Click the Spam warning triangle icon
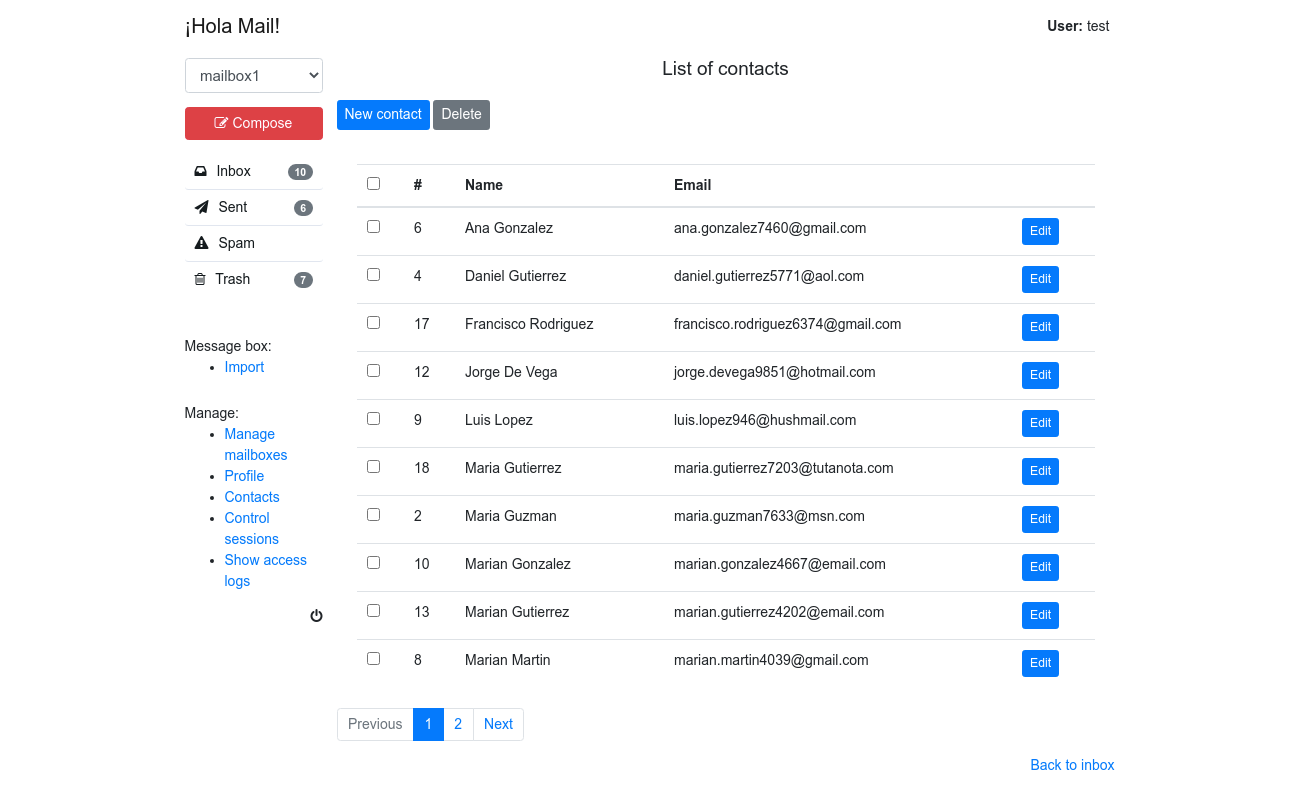Image resolution: width=1299 pixels, height=796 pixels. (x=201, y=243)
